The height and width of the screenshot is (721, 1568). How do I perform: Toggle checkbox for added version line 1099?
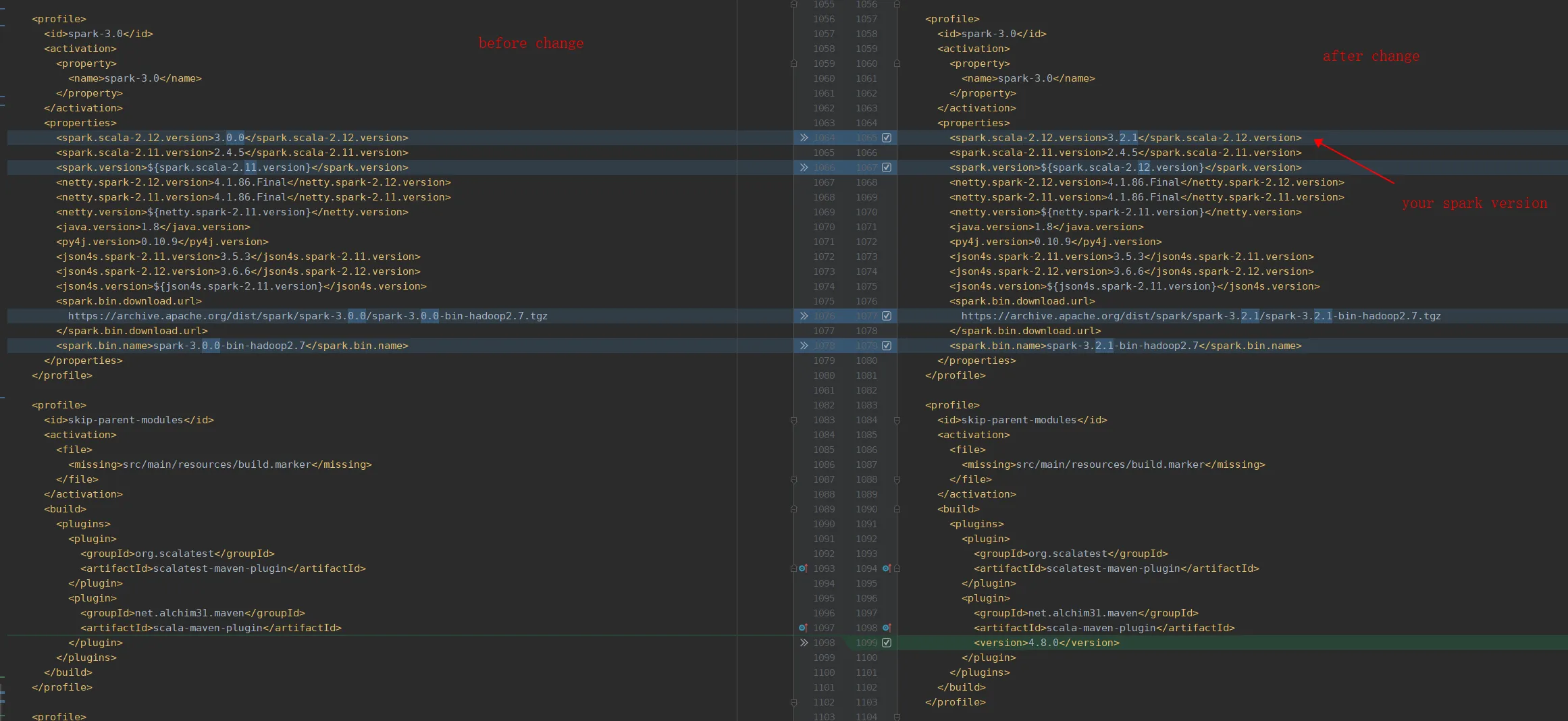pyautogui.click(x=887, y=643)
